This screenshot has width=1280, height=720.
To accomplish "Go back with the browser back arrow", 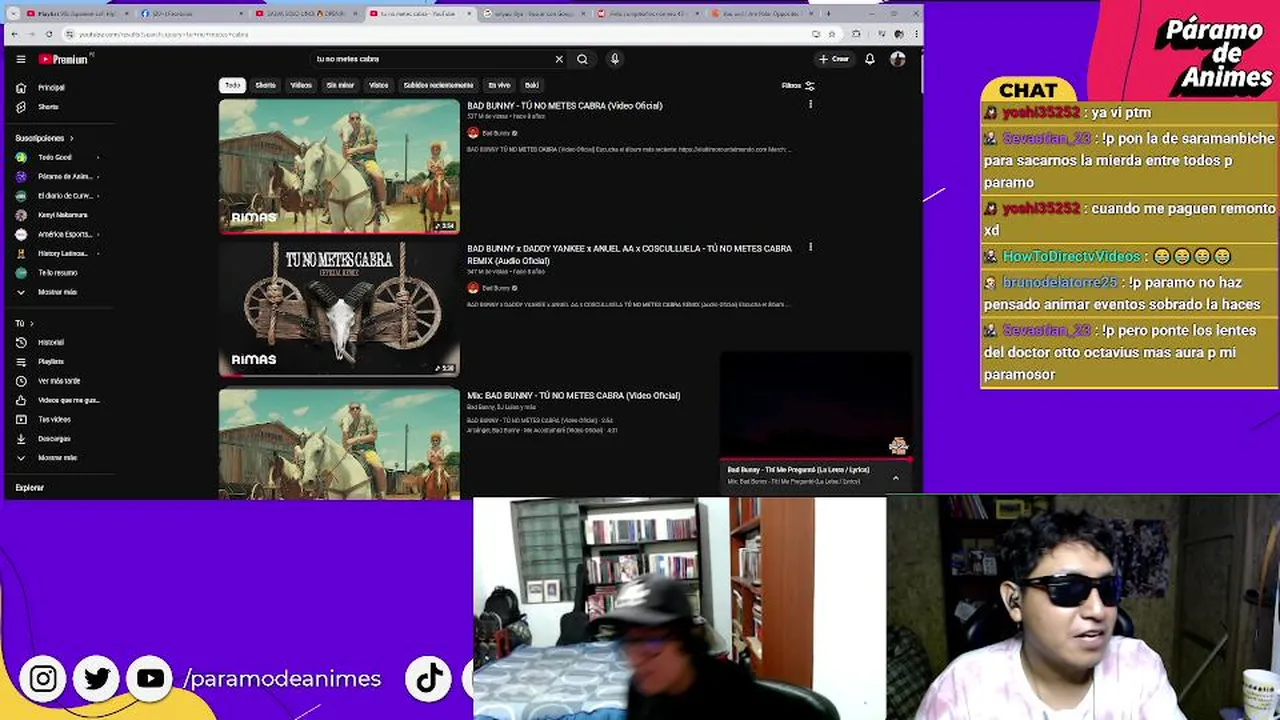I will 16,34.
